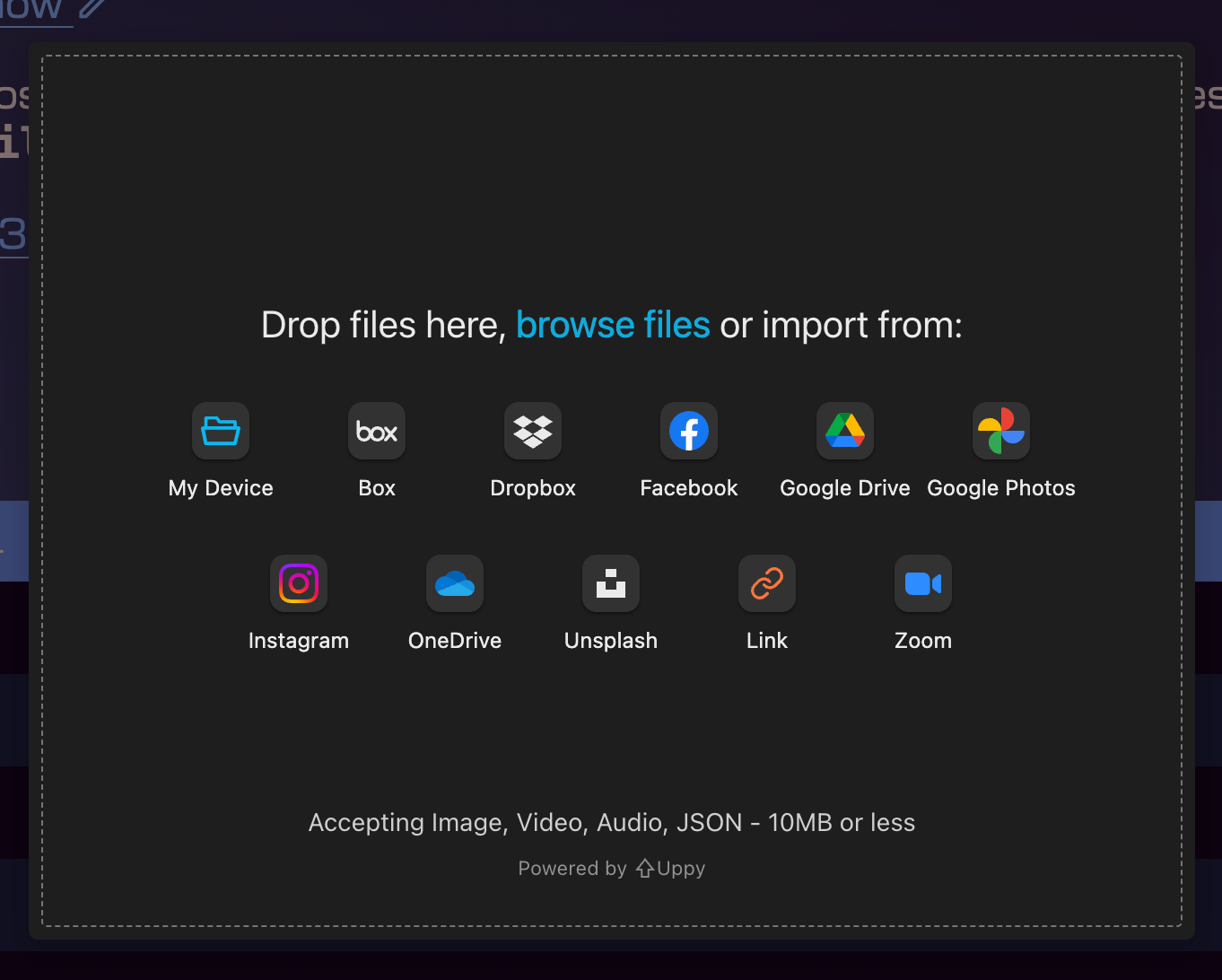1222x980 pixels.
Task: Import from the Box icon
Action: [377, 431]
